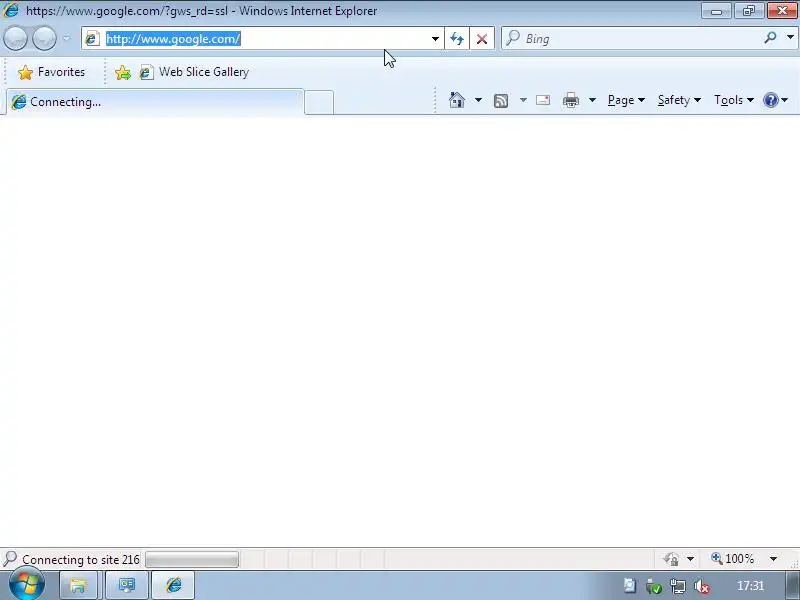This screenshot has height=600, width=800.
Task: Click the status bar search magnifier icon
Action: click(x=10, y=559)
